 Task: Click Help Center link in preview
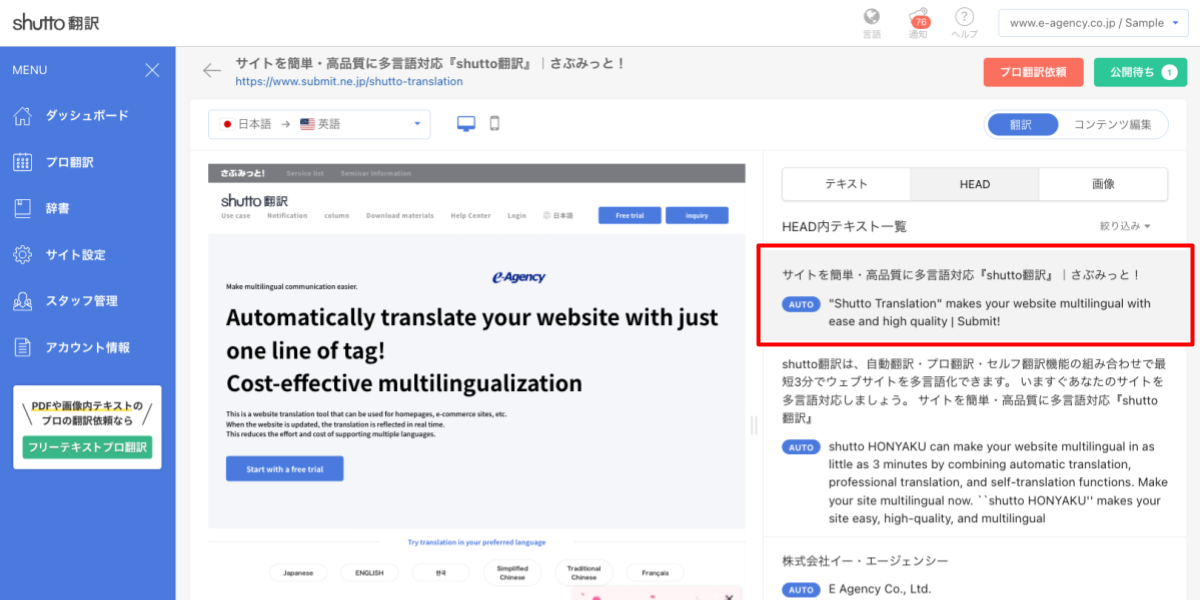[x=471, y=215]
